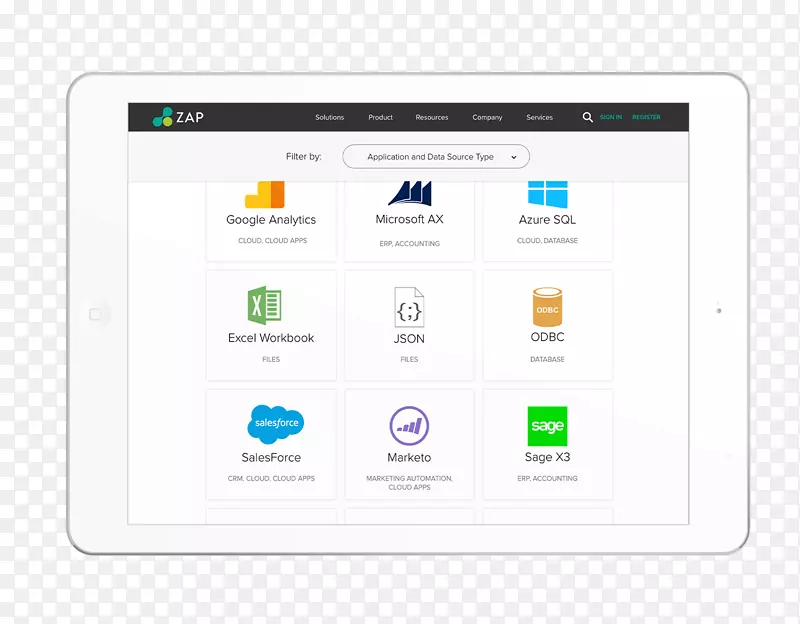Click the SIGN IN link
Screen dimensions: 800x624
(x=611, y=117)
